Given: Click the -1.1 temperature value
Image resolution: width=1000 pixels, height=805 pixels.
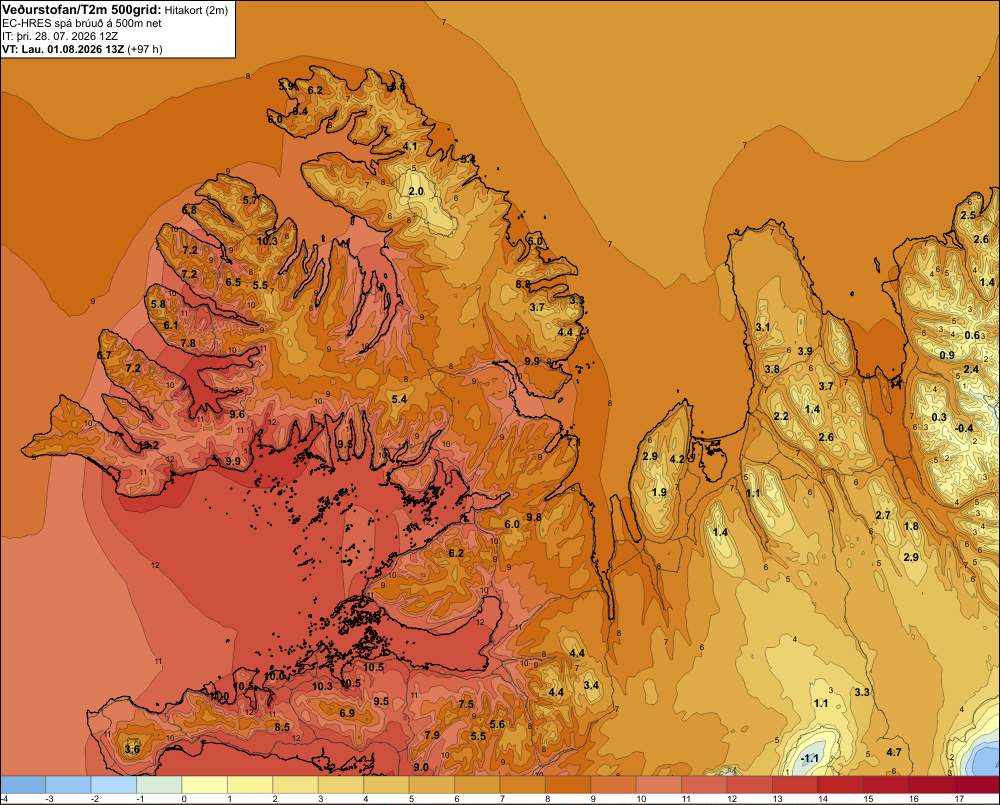Looking at the screenshot, I should pyautogui.click(x=809, y=758).
